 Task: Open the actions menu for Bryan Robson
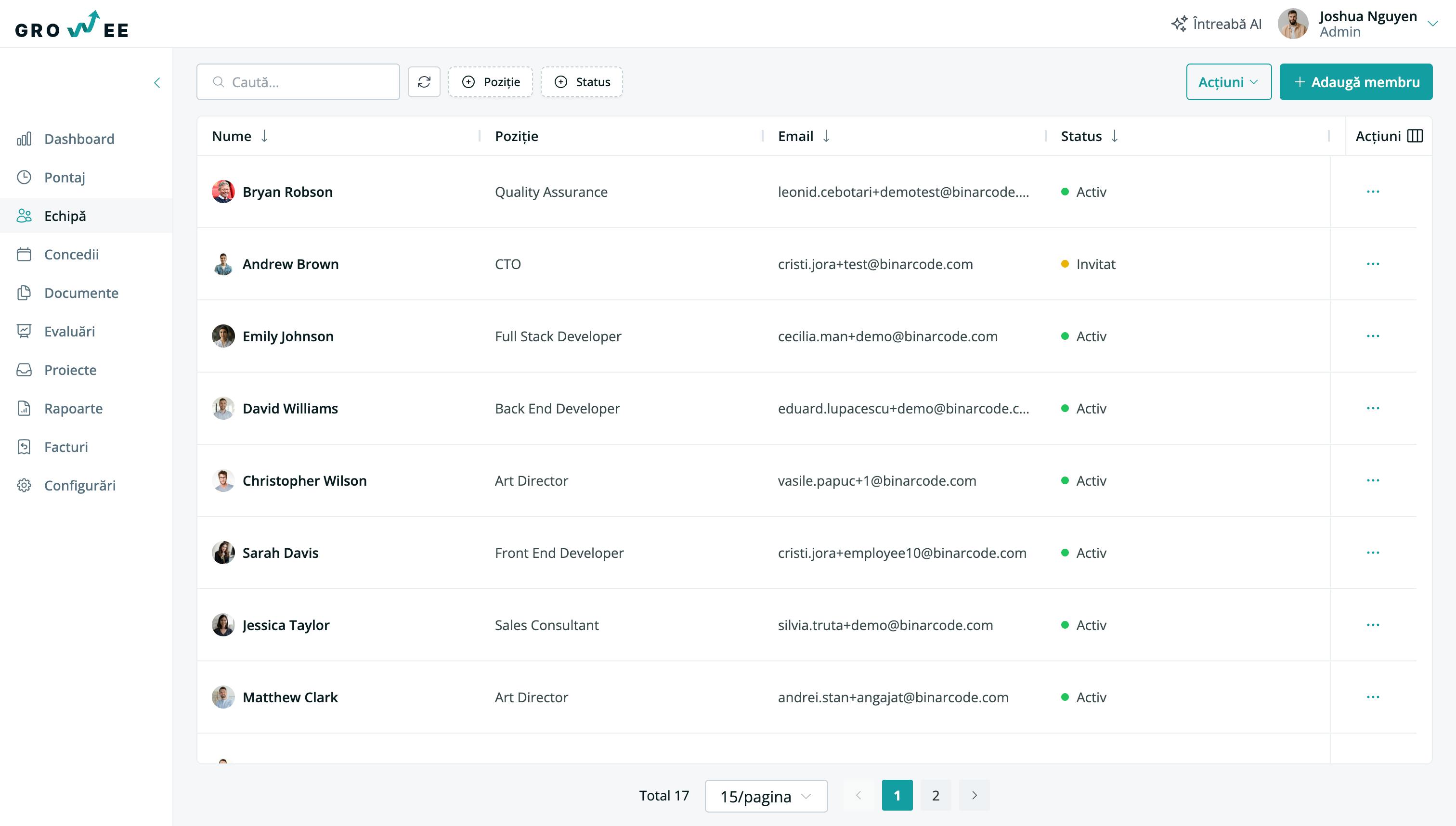[x=1373, y=192]
